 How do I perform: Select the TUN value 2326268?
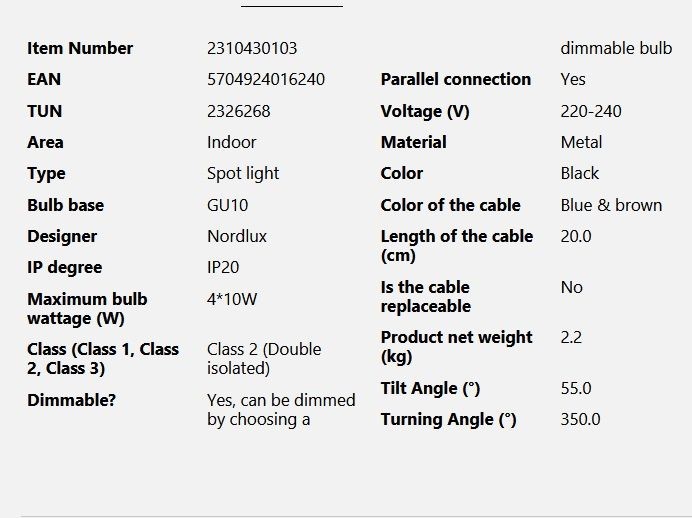click(238, 111)
